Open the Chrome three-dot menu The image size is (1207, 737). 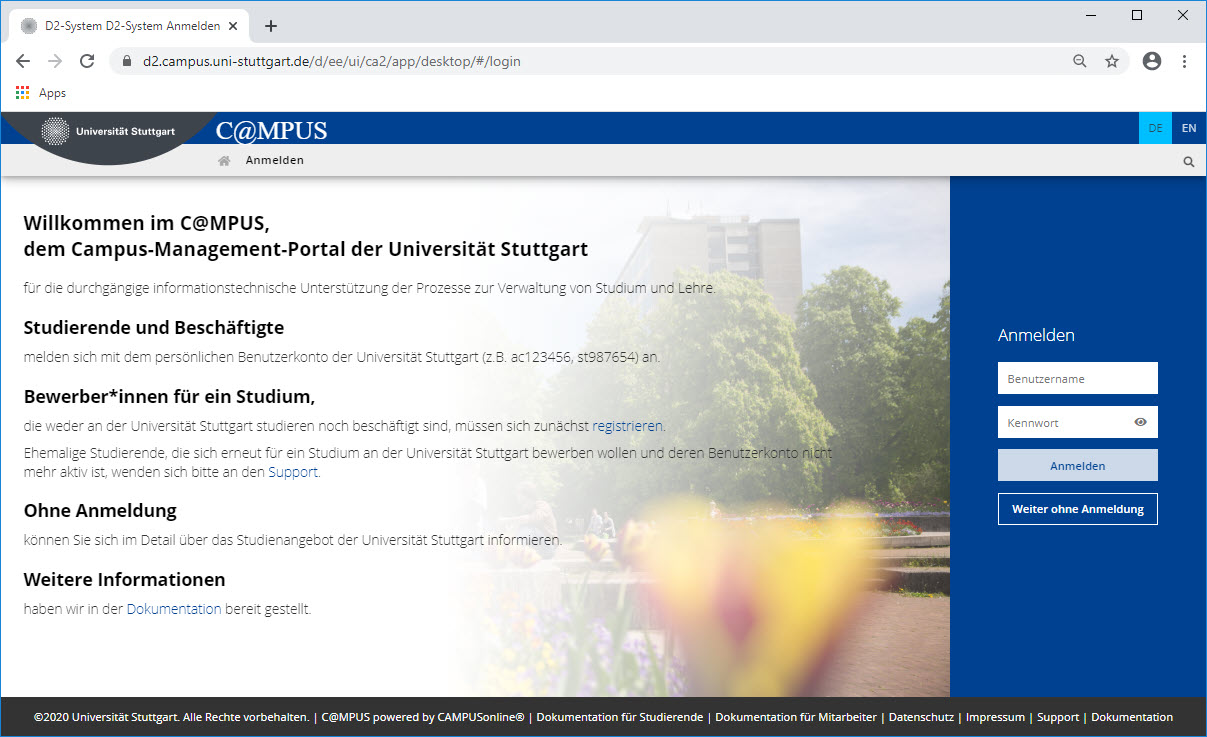1184,61
